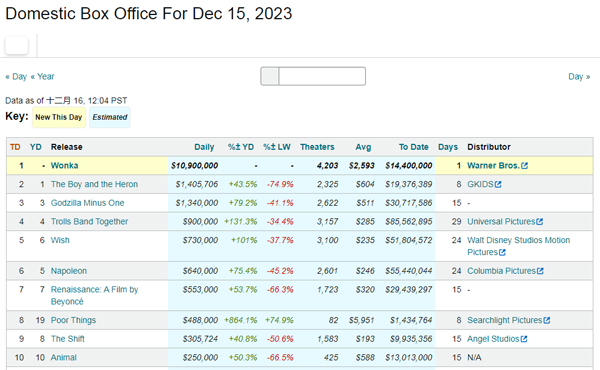This screenshot has height=370, width=600.
Task: Click Poor Things +864.1% value
Action: (240, 320)
